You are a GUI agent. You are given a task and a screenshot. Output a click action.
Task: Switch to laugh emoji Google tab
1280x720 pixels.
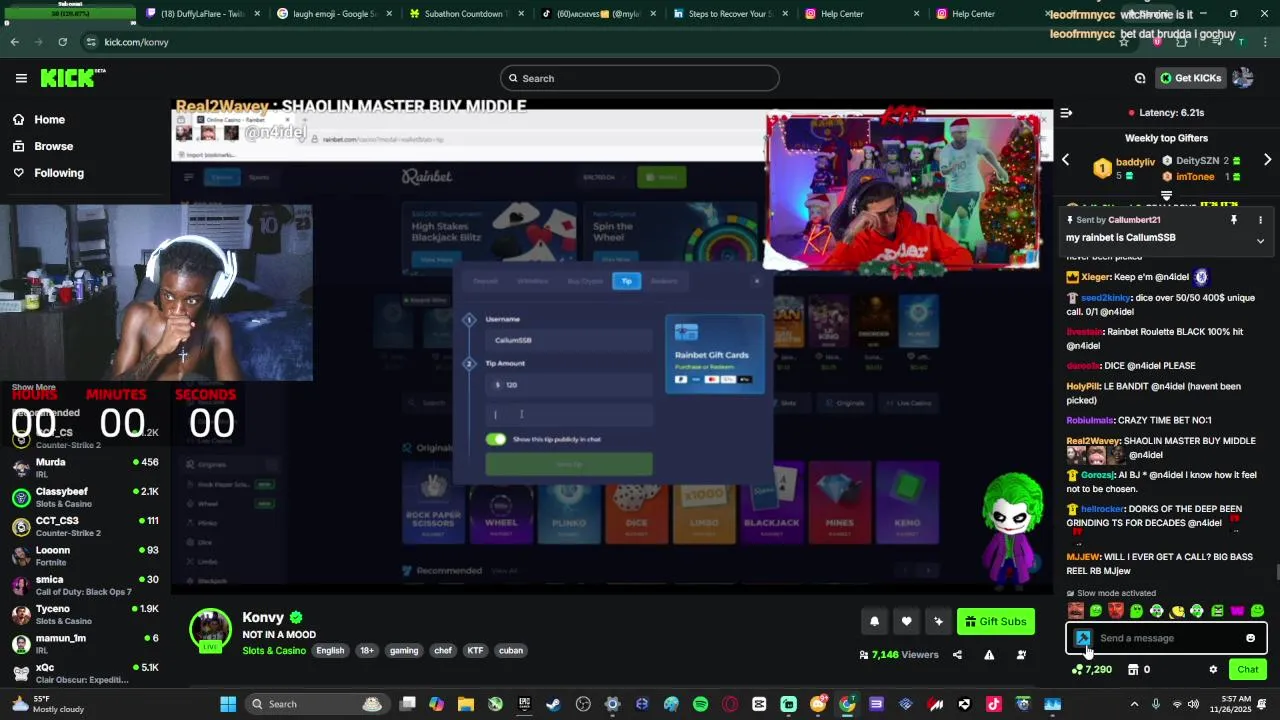333,14
